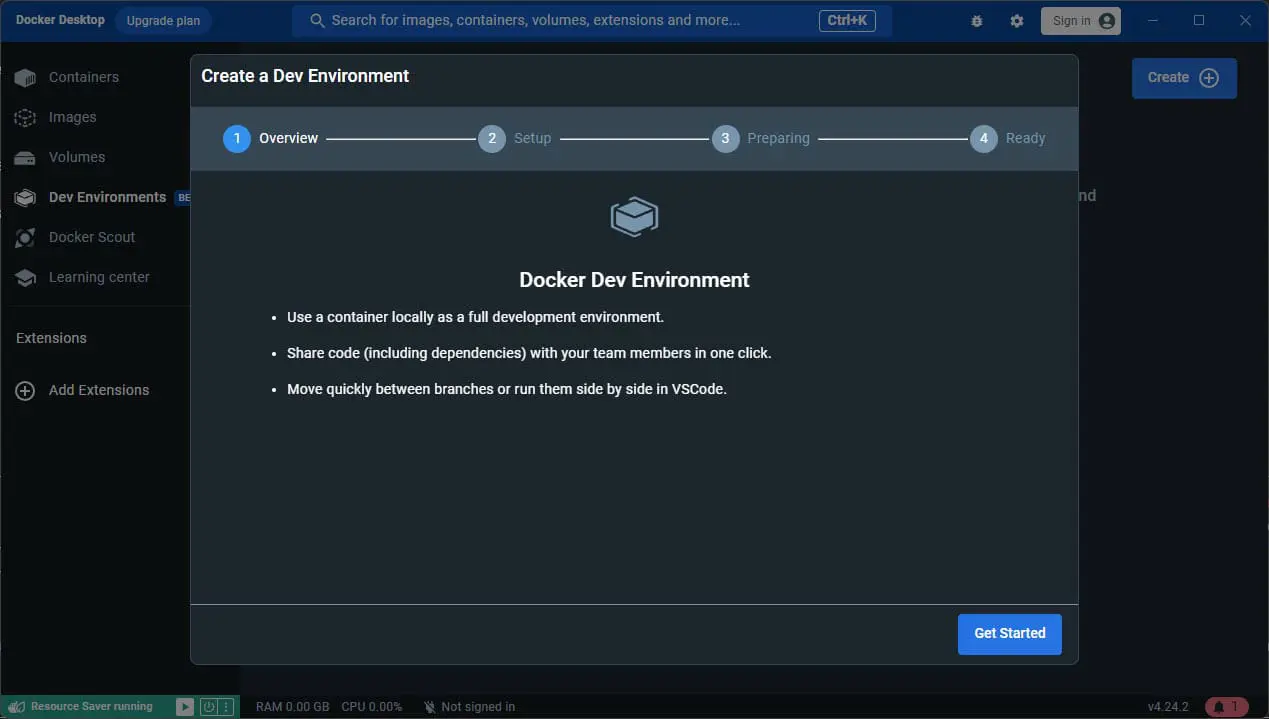Click the Learning center graduation cap icon
1269x719 pixels.
[x=25, y=277]
